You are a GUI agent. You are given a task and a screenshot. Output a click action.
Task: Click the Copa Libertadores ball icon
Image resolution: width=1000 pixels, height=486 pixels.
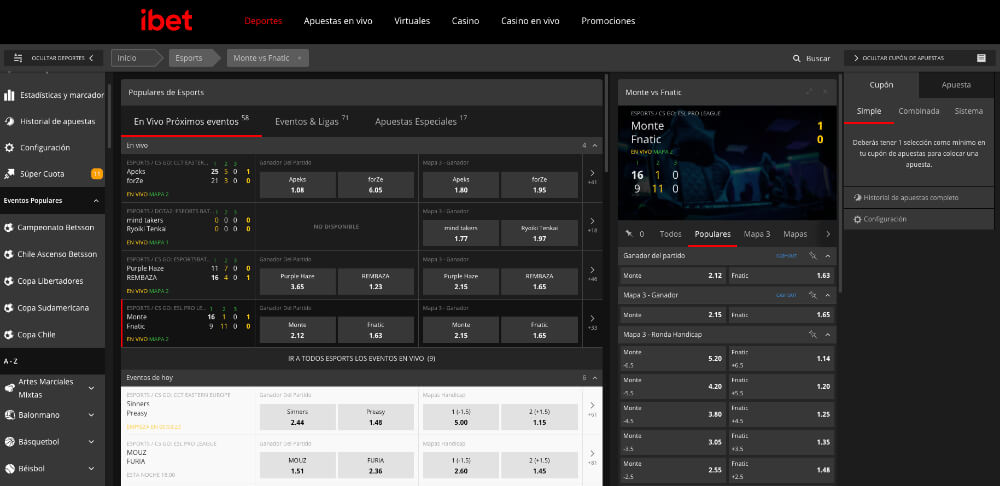[x=9, y=281]
